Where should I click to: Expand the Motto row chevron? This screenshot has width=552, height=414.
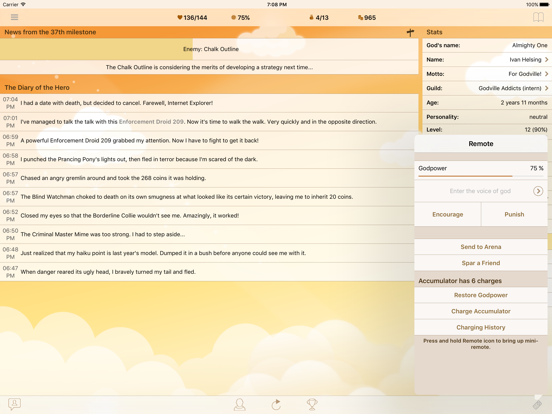coord(546,74)
